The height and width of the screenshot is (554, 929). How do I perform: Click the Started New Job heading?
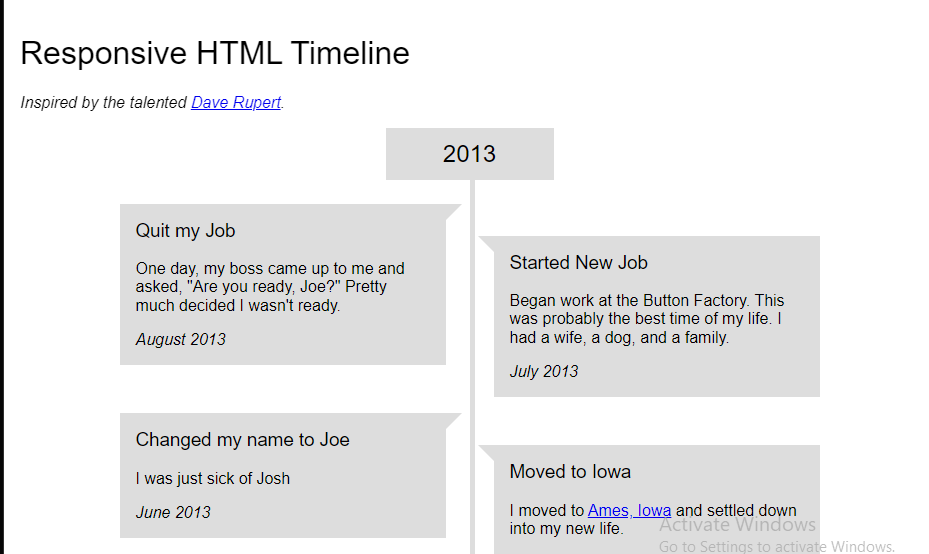tap(578, 262)
